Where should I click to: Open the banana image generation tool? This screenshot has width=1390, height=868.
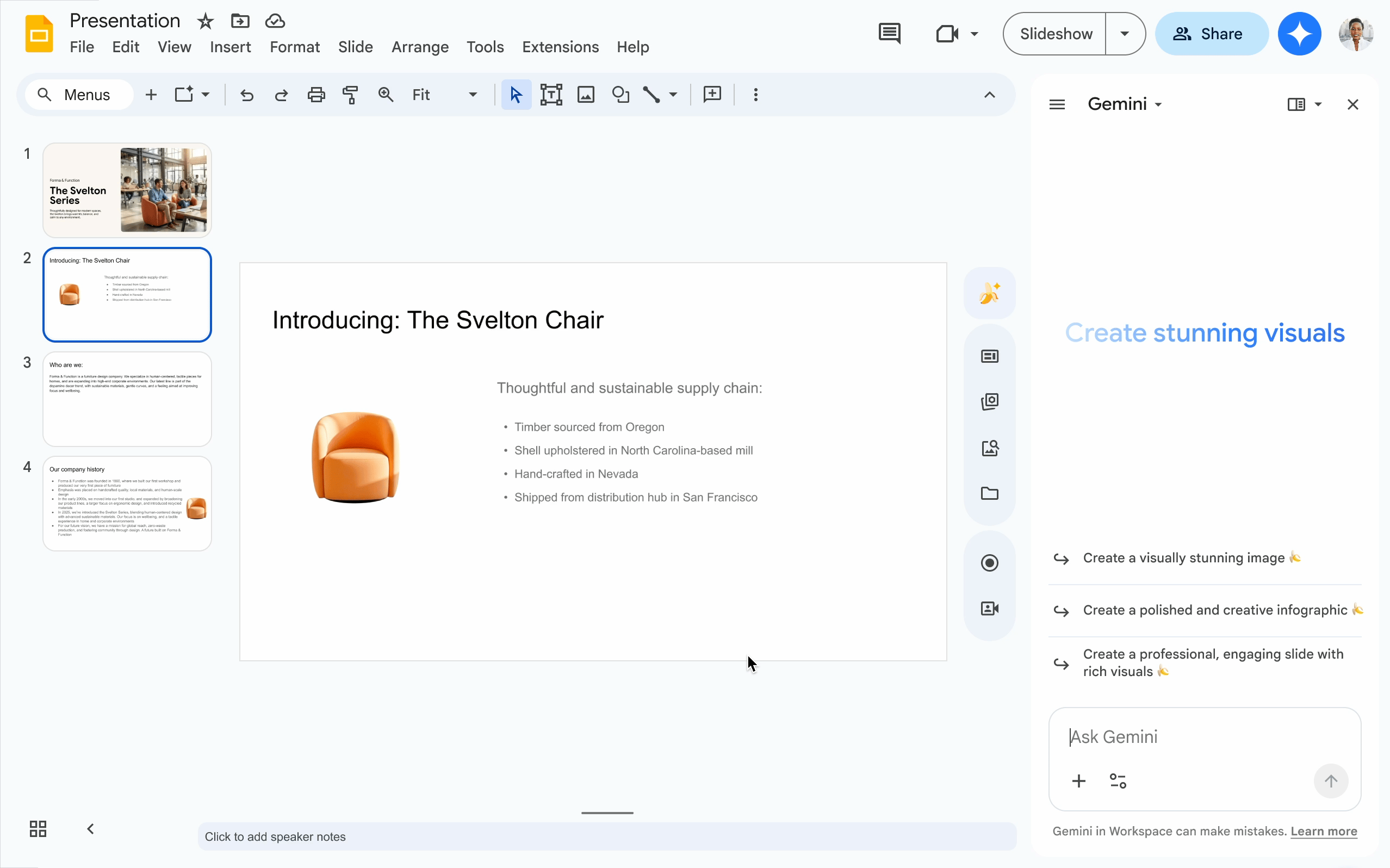tap(989, 293)
